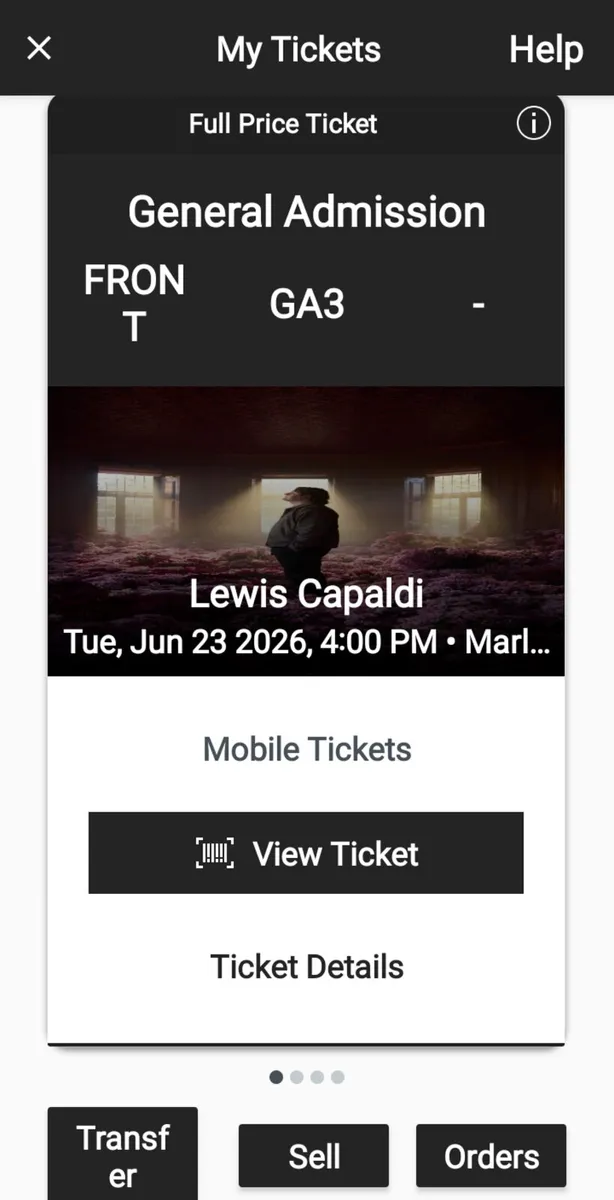
Task: Select the first ticket page dot
Action: tap(276, 1077)
